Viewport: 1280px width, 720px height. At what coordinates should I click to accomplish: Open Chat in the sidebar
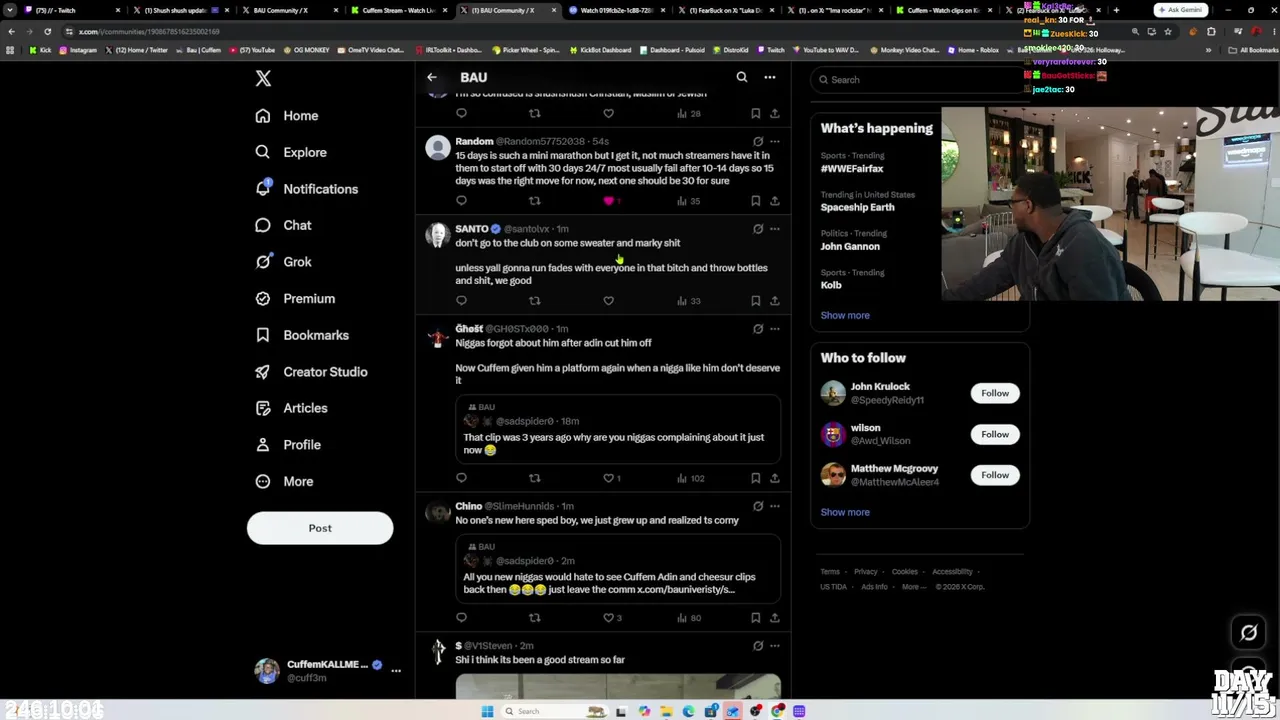(283, 225)
